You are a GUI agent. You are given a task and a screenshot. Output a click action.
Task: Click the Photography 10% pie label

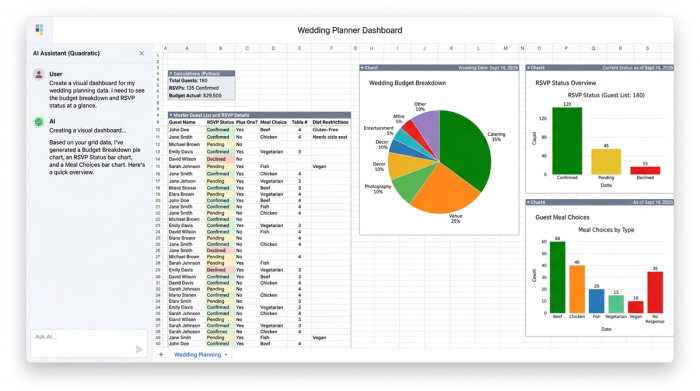coord(378,189)
